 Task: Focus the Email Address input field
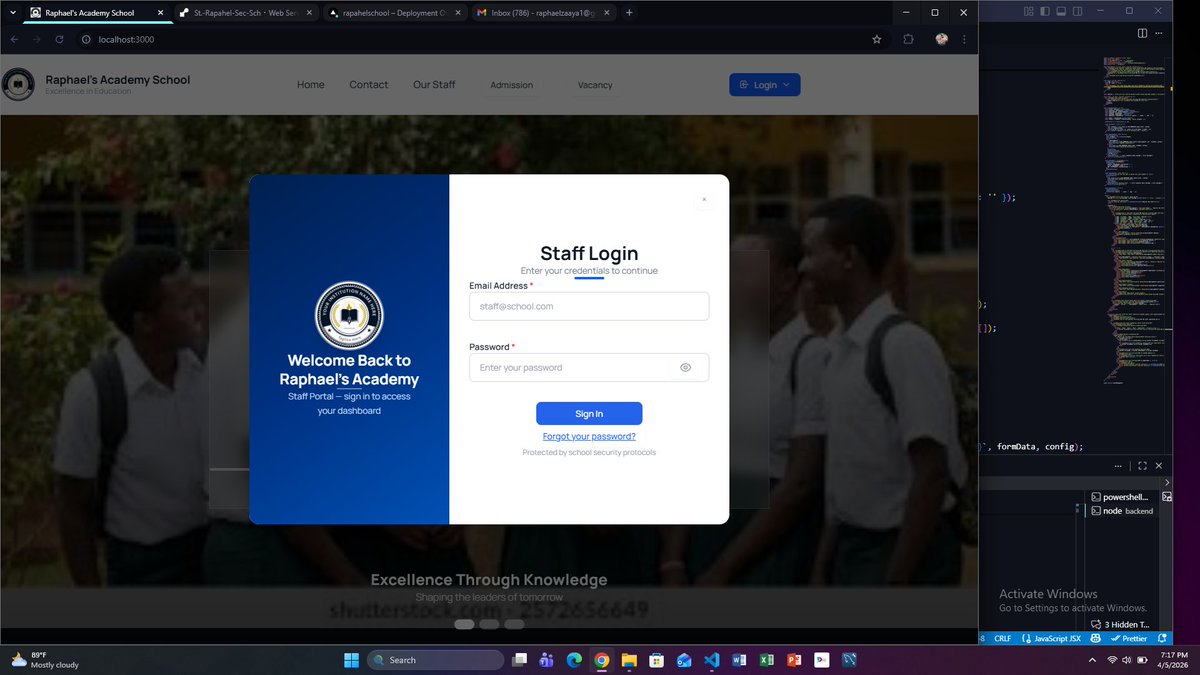tap(589, 306)
